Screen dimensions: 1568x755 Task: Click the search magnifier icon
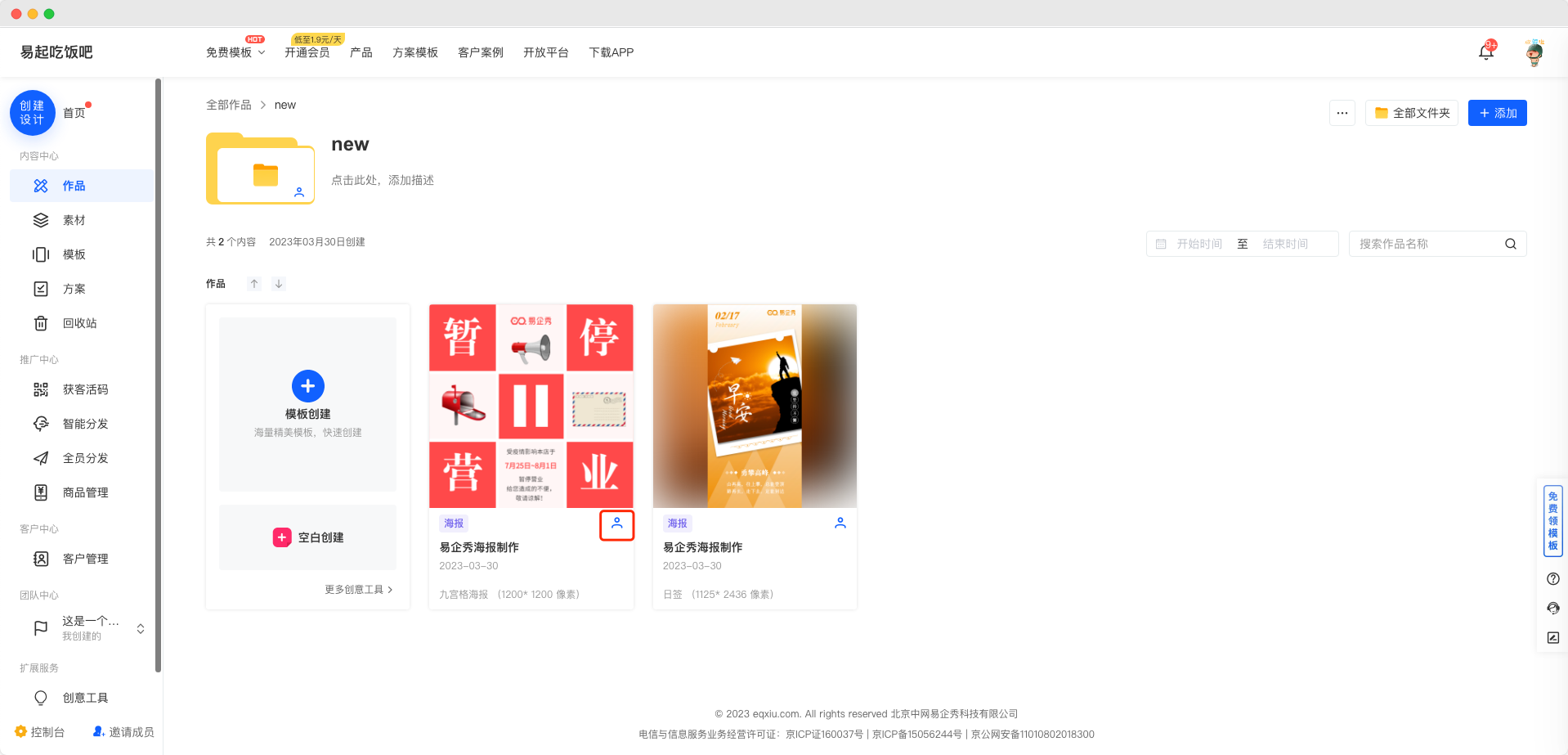(x=1510, y=244)
